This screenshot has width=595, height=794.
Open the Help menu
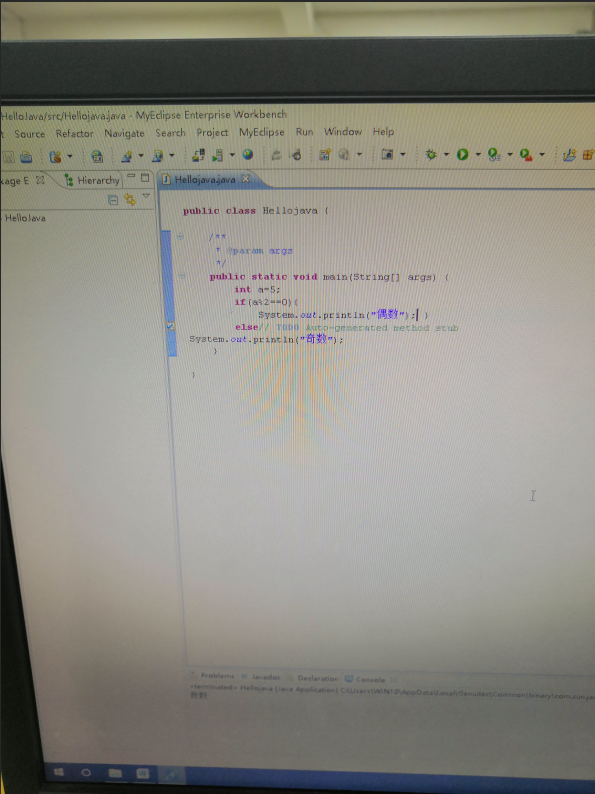pyautogui.click(x=383, y=132)
